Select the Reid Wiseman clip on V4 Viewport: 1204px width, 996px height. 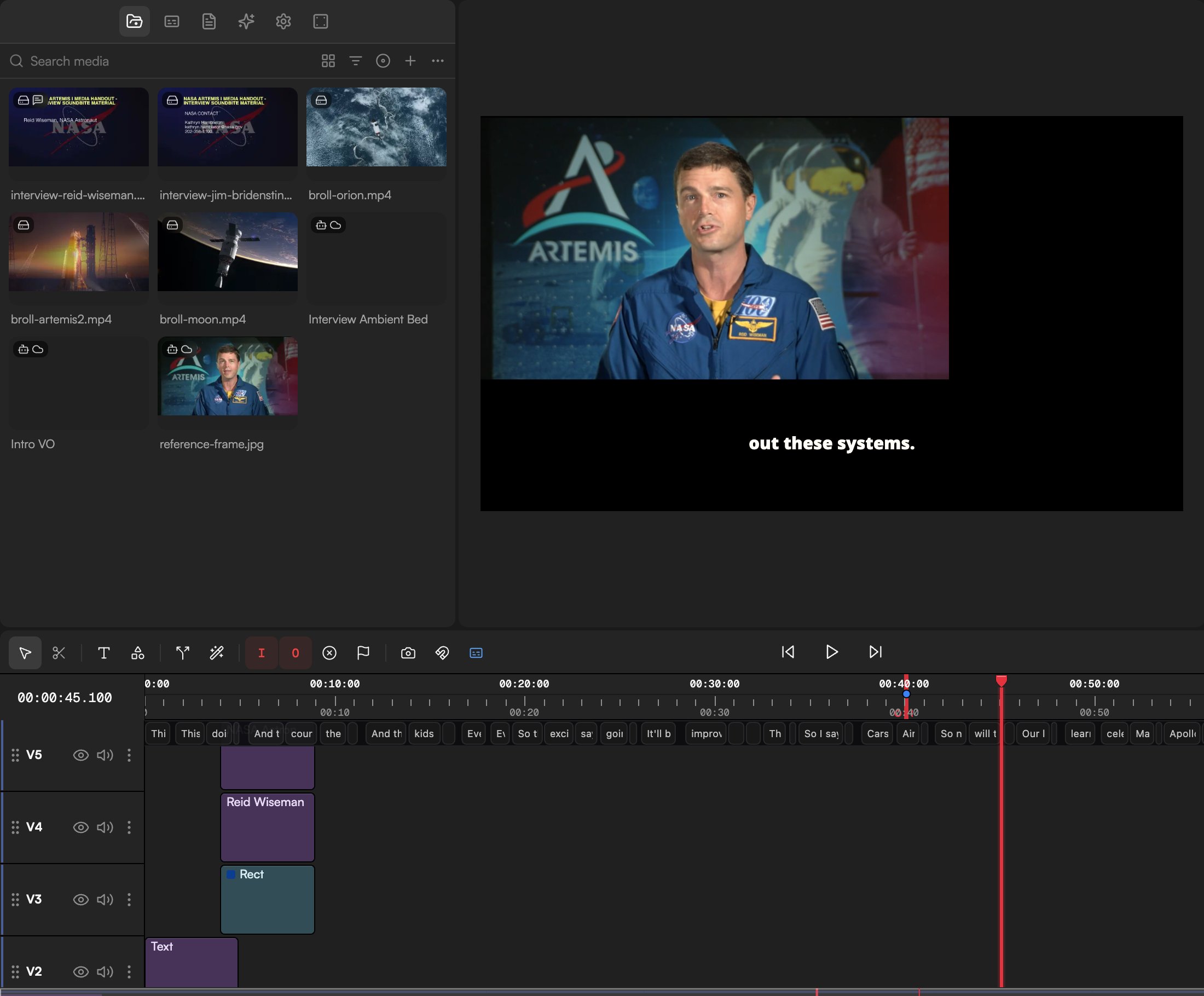pyautogui.click(x=268, y=827)
